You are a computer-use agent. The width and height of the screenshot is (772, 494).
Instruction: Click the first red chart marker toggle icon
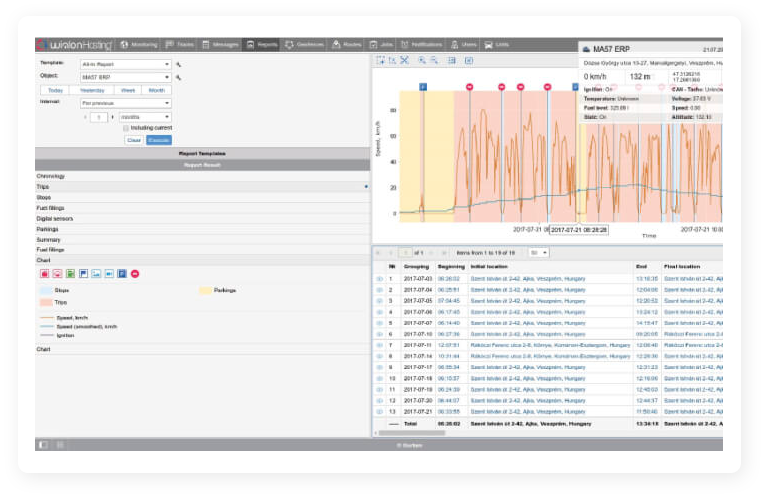pyautogui.click(x=45, y=274)
